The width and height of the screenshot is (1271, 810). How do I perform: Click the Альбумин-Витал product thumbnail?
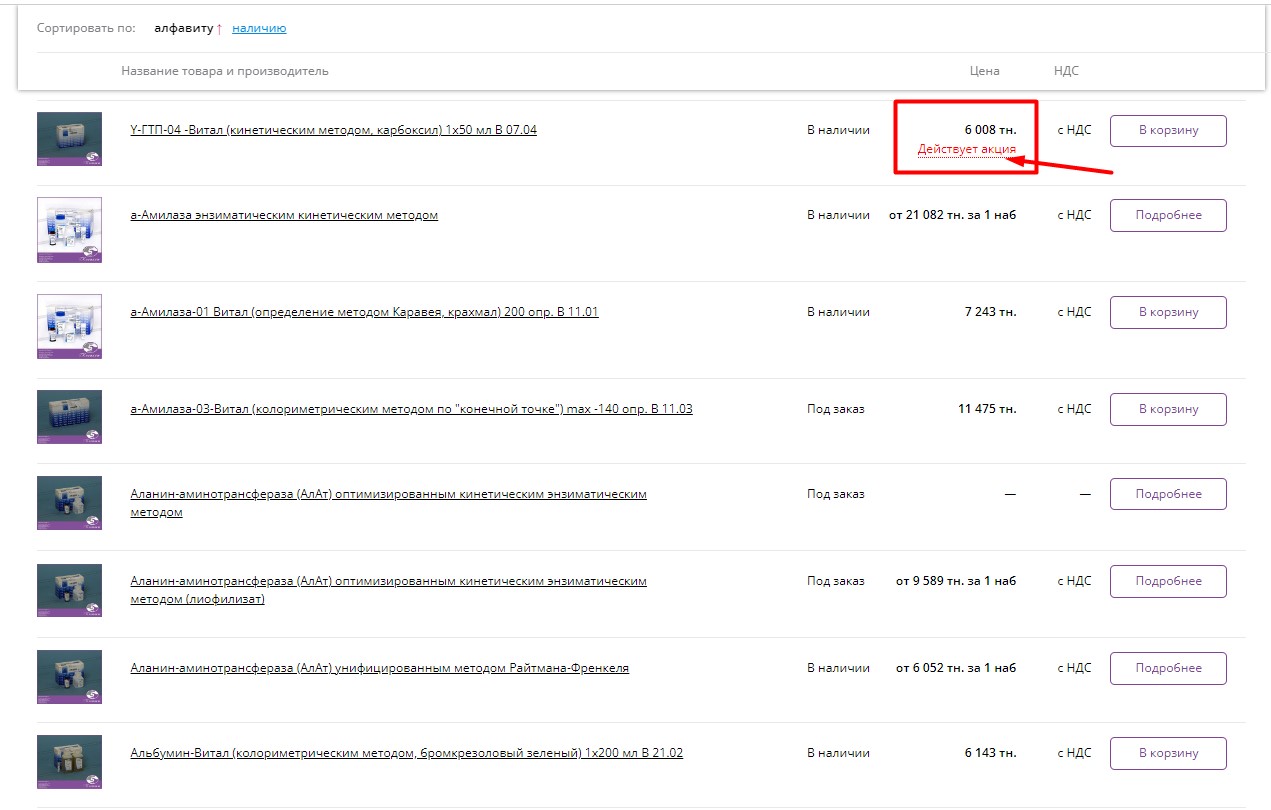click(69, 762)
